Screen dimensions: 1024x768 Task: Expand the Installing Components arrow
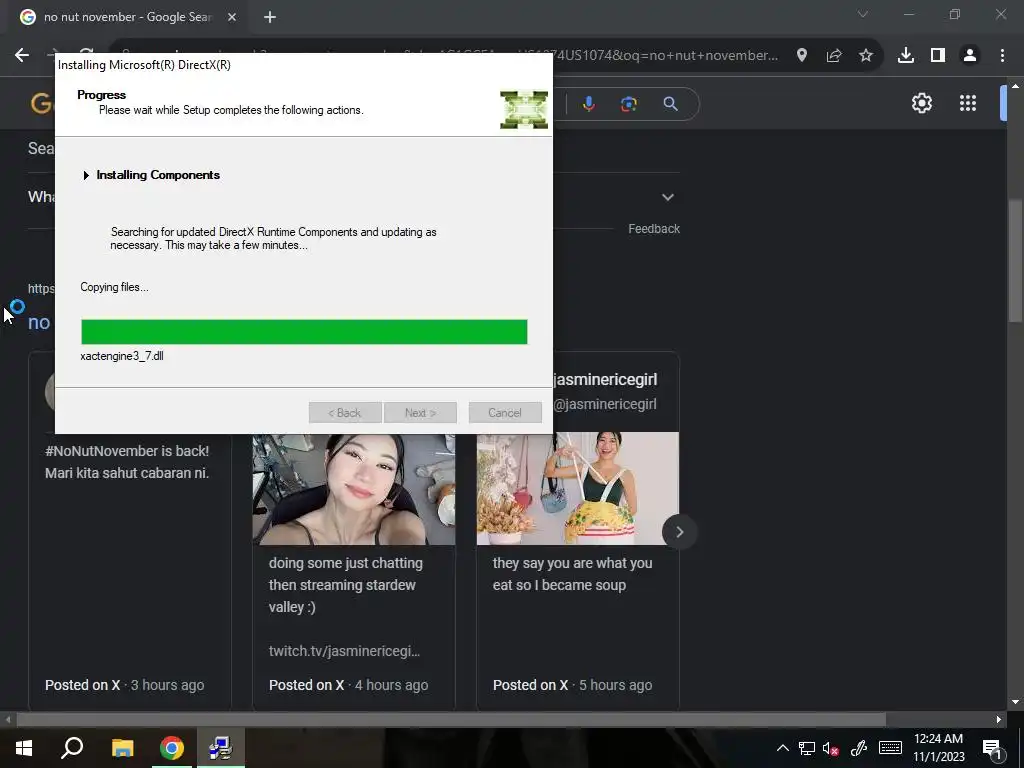tap(86, 175)
